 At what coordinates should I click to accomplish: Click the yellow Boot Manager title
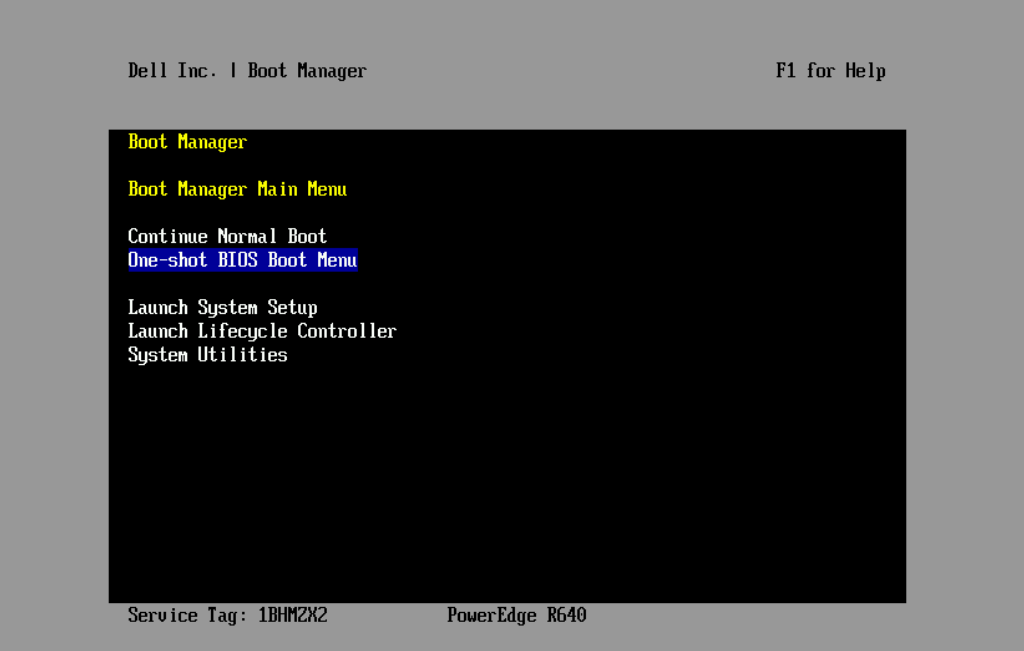(x=187, y=142)
